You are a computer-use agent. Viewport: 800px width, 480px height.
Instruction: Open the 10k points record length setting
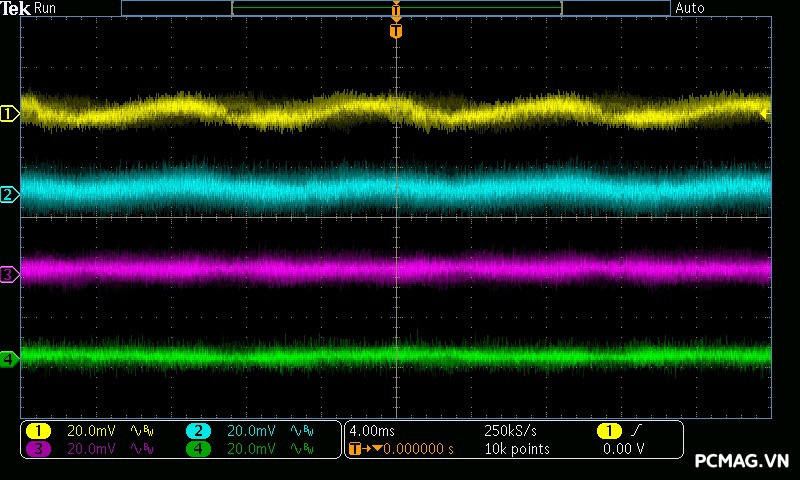tap(517, 449)
